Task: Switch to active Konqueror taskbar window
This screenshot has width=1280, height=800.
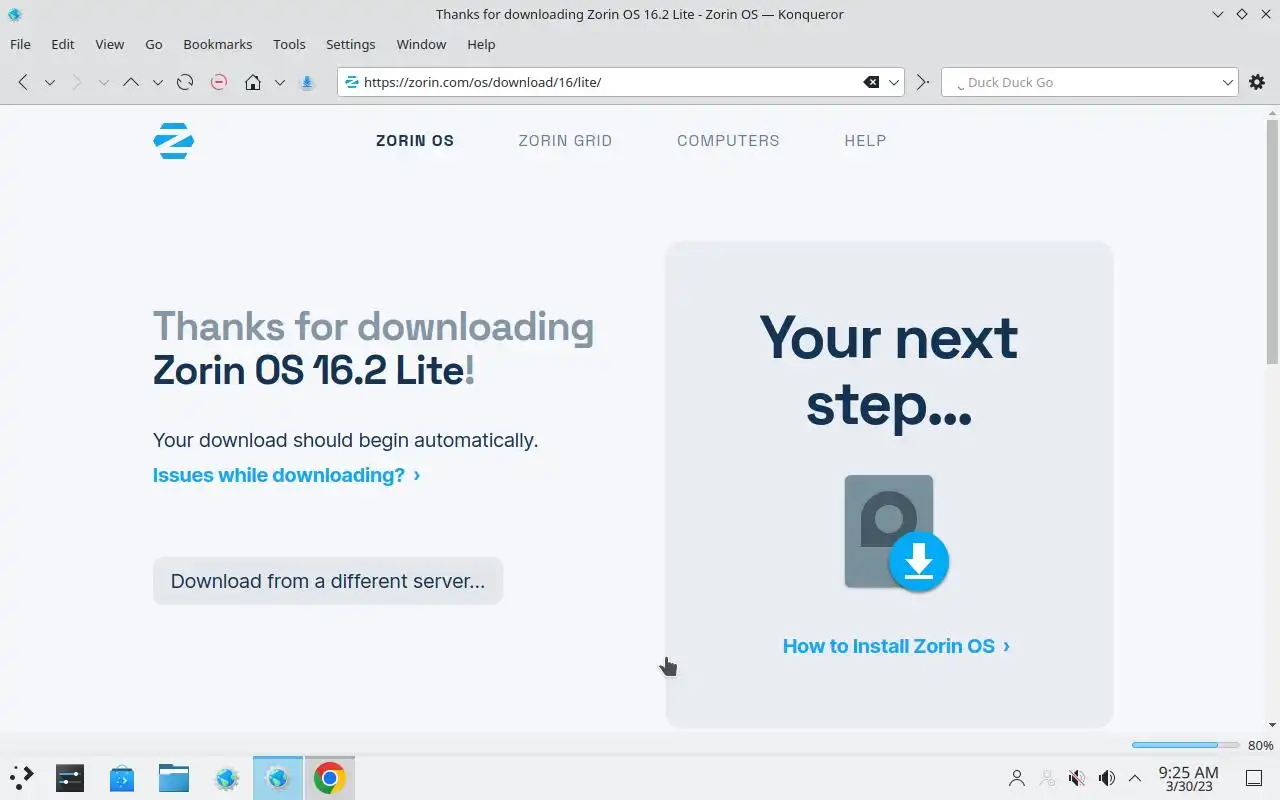Action: point(278,777)
